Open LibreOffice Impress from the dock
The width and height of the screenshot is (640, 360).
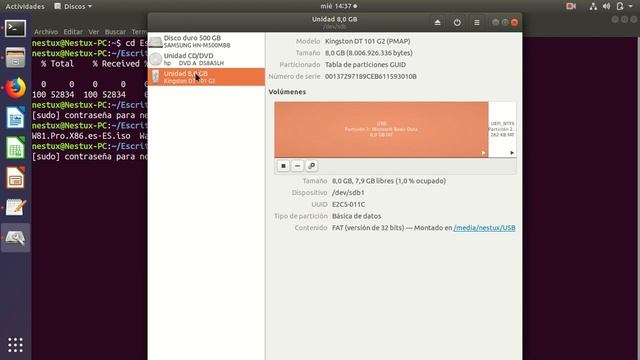click(x=15, y=178)
